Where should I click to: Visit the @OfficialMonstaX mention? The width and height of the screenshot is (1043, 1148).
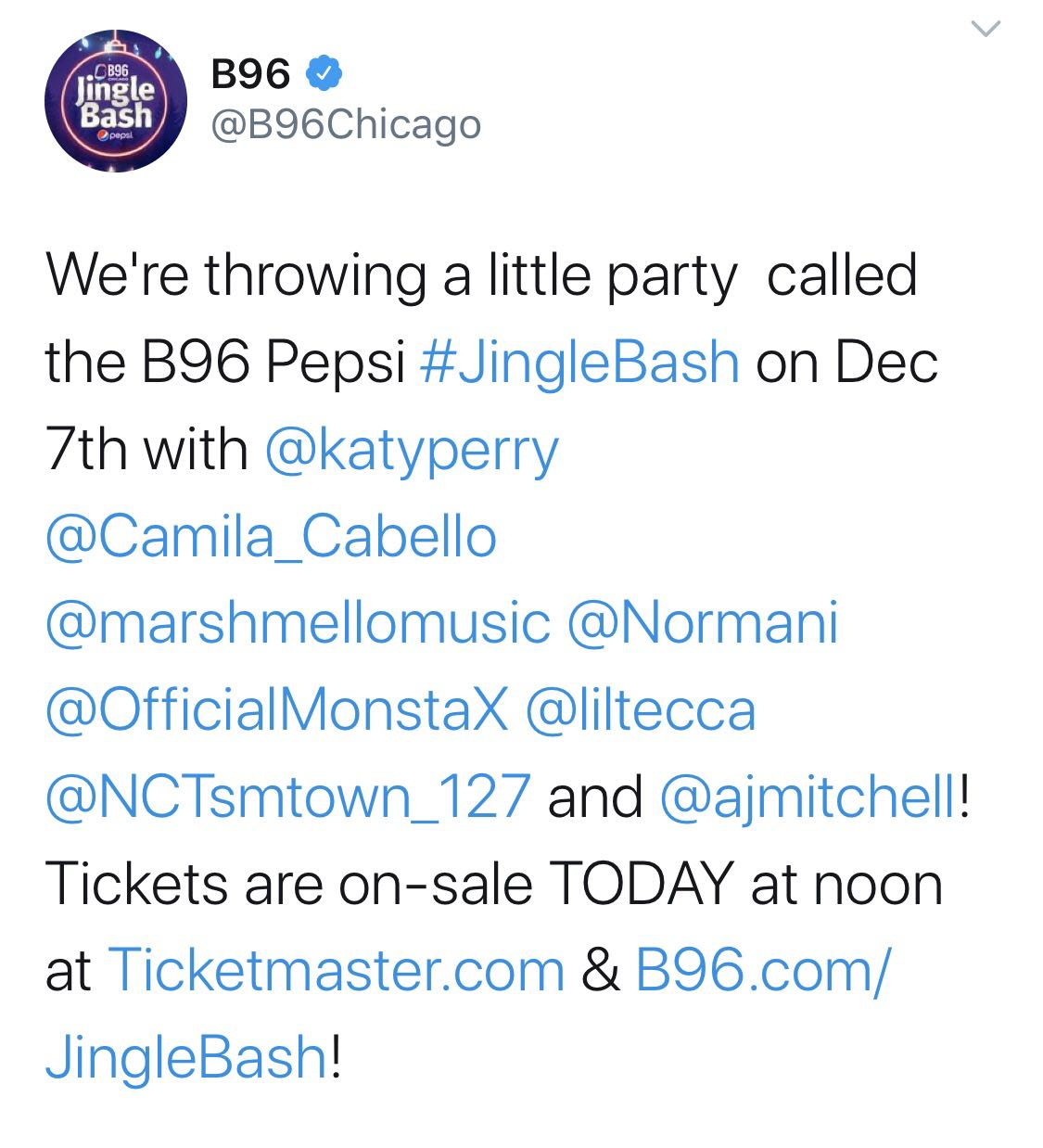coord(277,709)
